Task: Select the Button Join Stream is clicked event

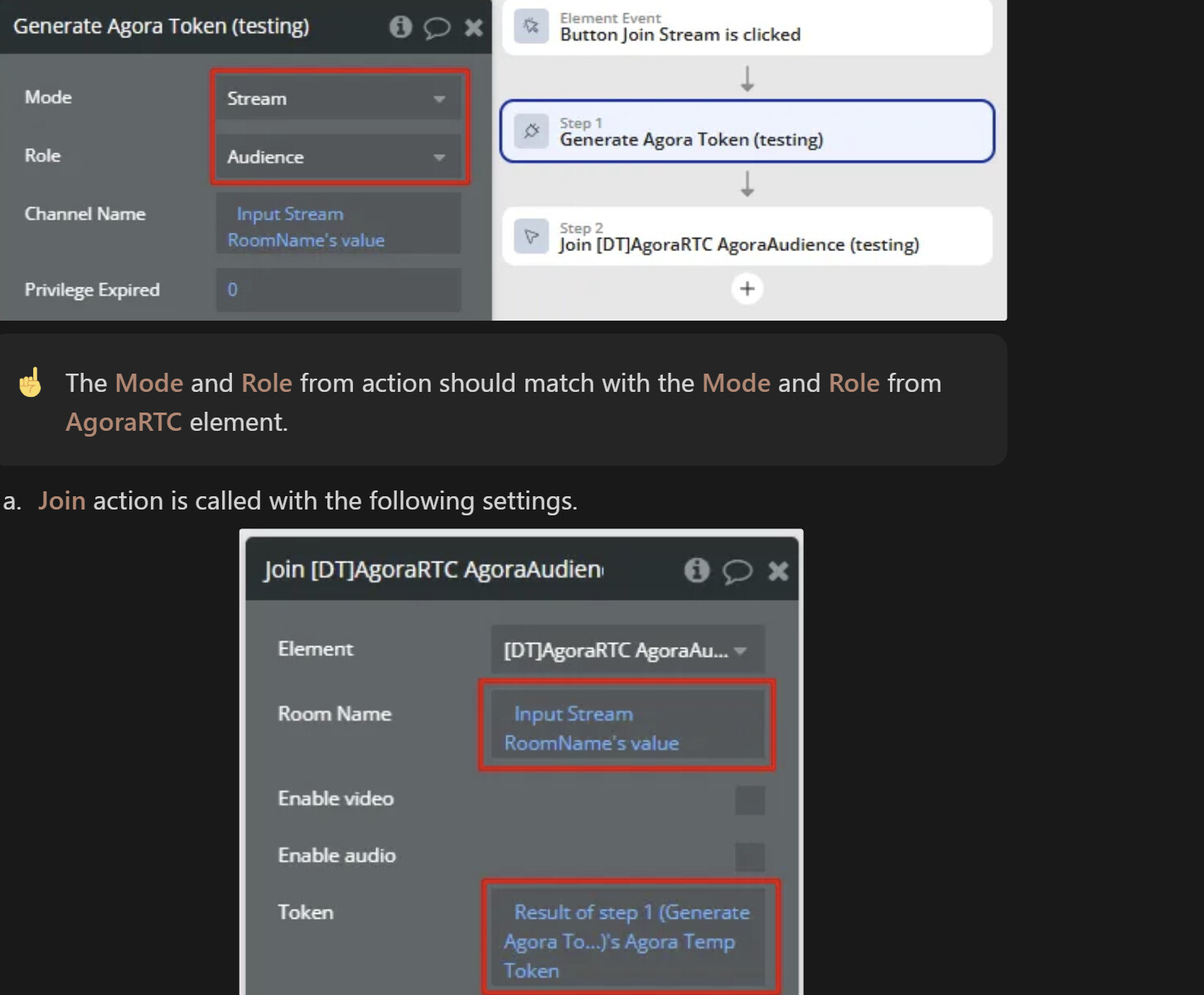Action: tap(747, 27)
